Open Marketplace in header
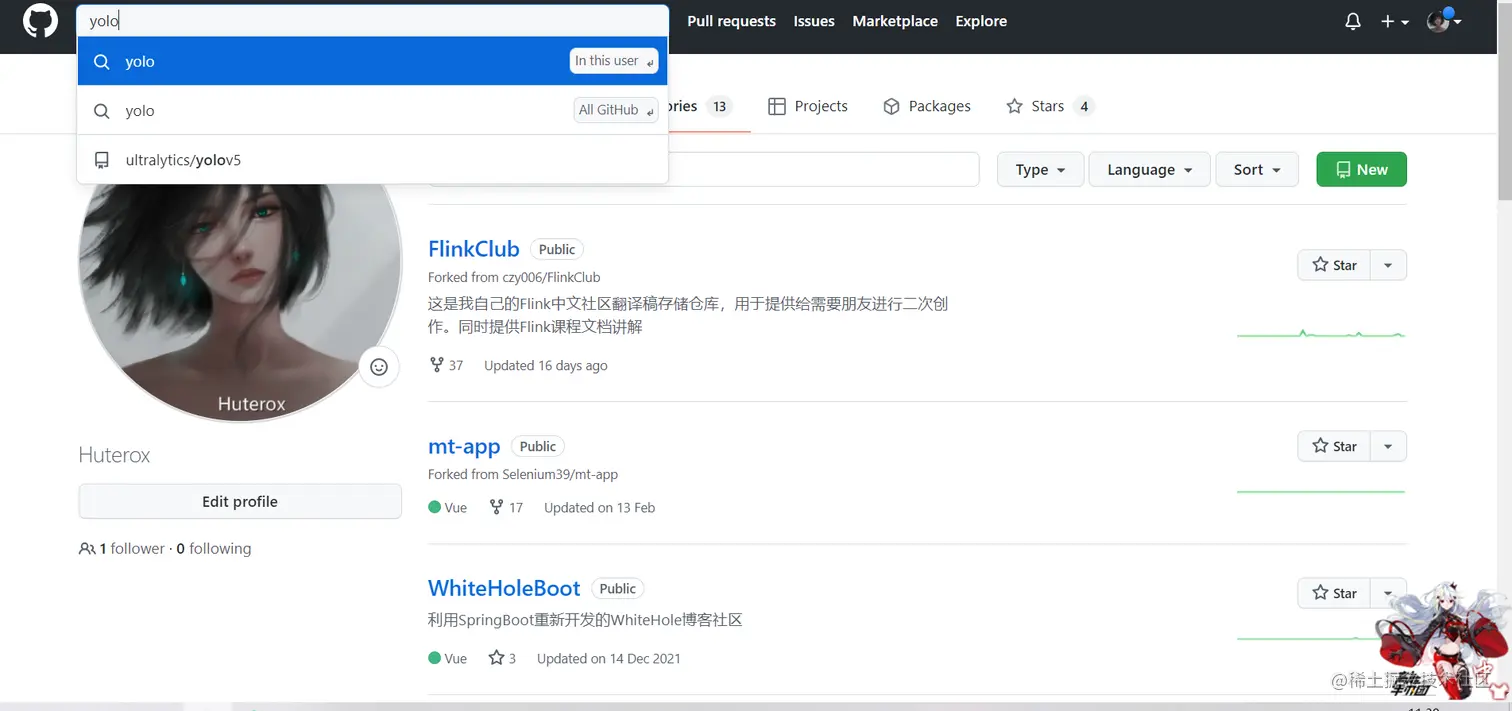The height and width of the screenshot is (711, 1512). tap(895, 21)
